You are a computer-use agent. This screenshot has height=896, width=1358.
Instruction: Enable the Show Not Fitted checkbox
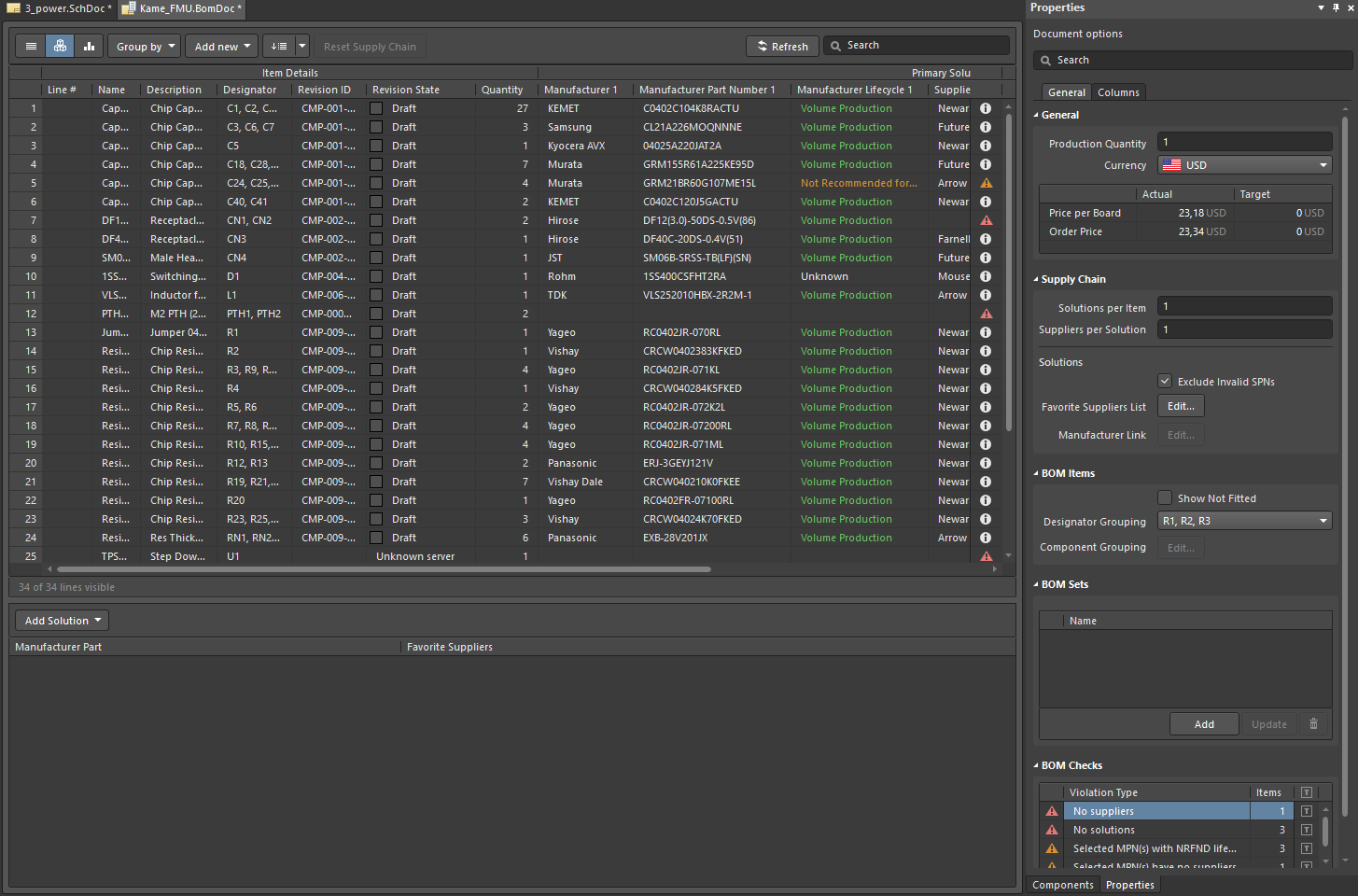1165,497
